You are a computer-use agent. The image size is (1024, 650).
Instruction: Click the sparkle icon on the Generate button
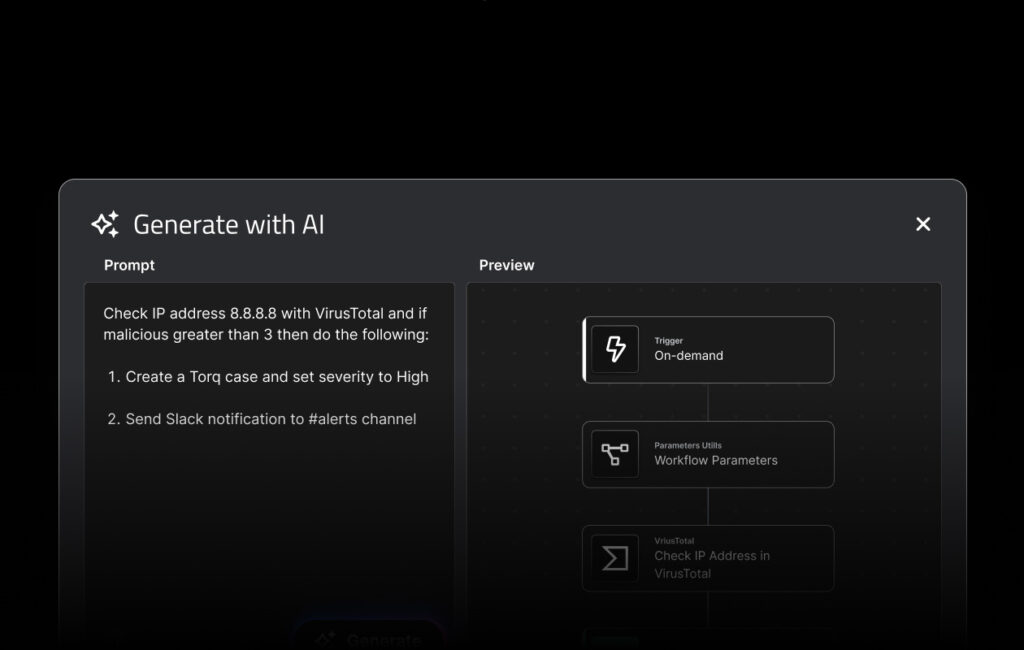point(324,640)
